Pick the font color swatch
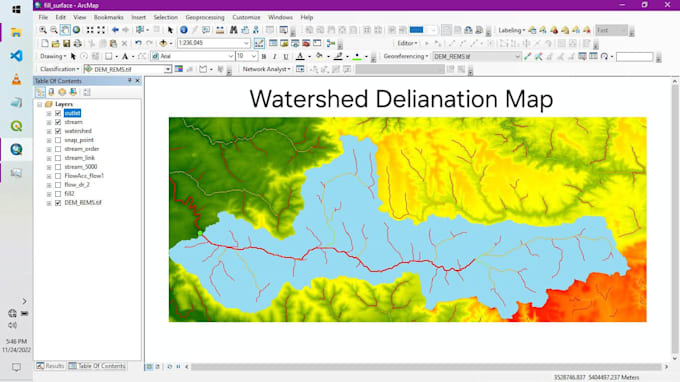680x382 pixels. [300, 56]
